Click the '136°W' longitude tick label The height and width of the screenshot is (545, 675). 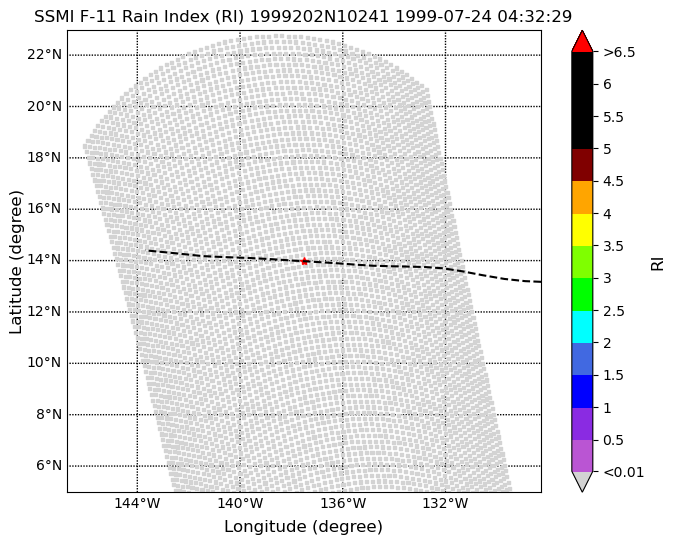pos(343,503)
